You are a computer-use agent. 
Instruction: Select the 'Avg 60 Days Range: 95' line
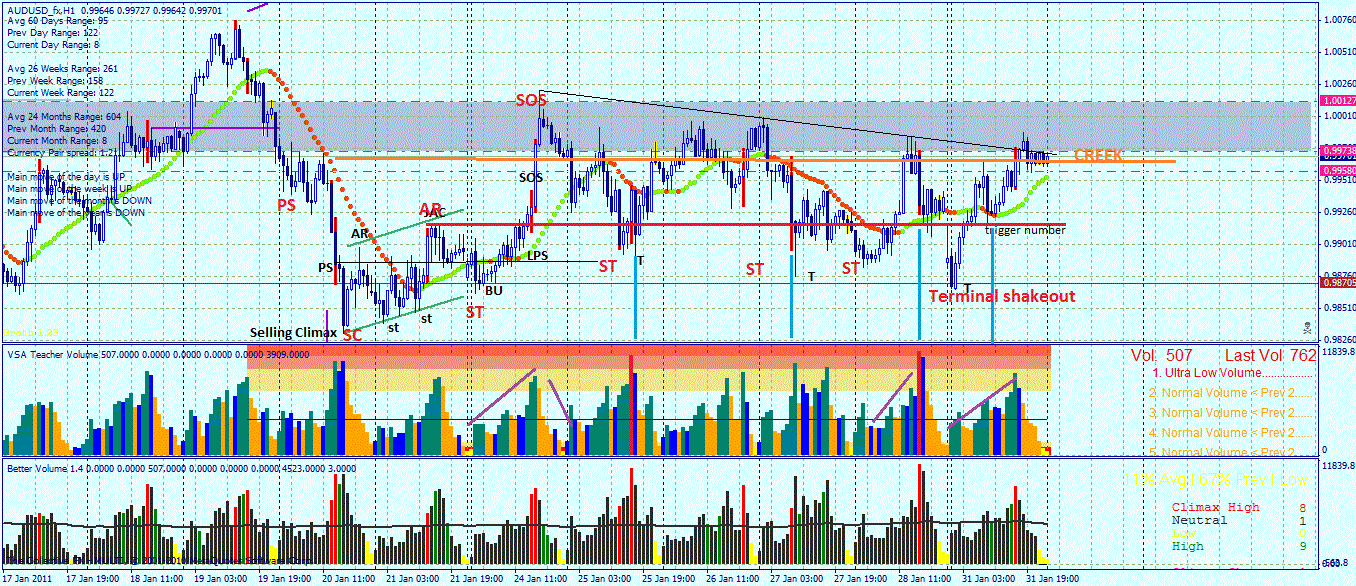coord(58,21)
